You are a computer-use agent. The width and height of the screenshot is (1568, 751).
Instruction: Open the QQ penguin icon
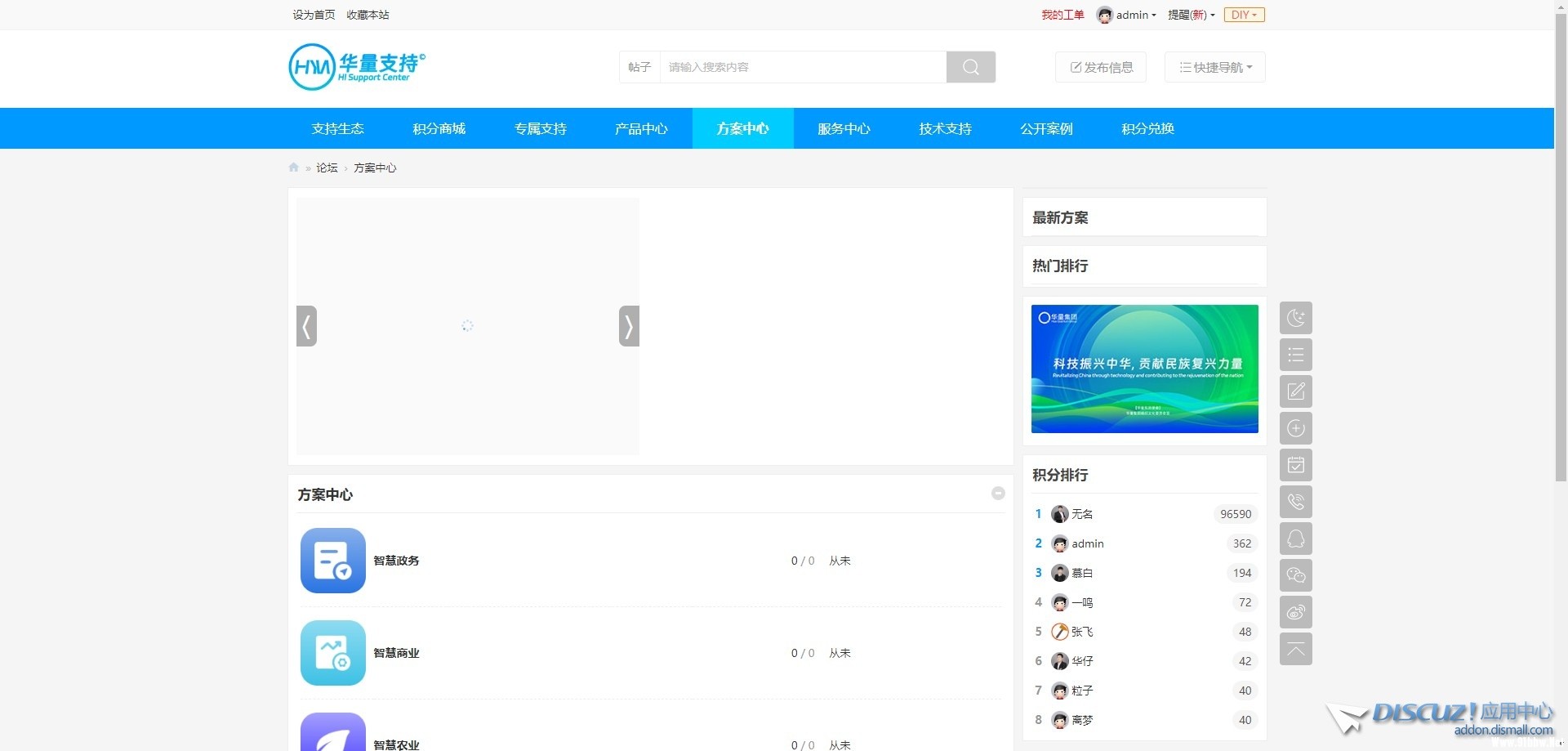(x=1295, y=539)
